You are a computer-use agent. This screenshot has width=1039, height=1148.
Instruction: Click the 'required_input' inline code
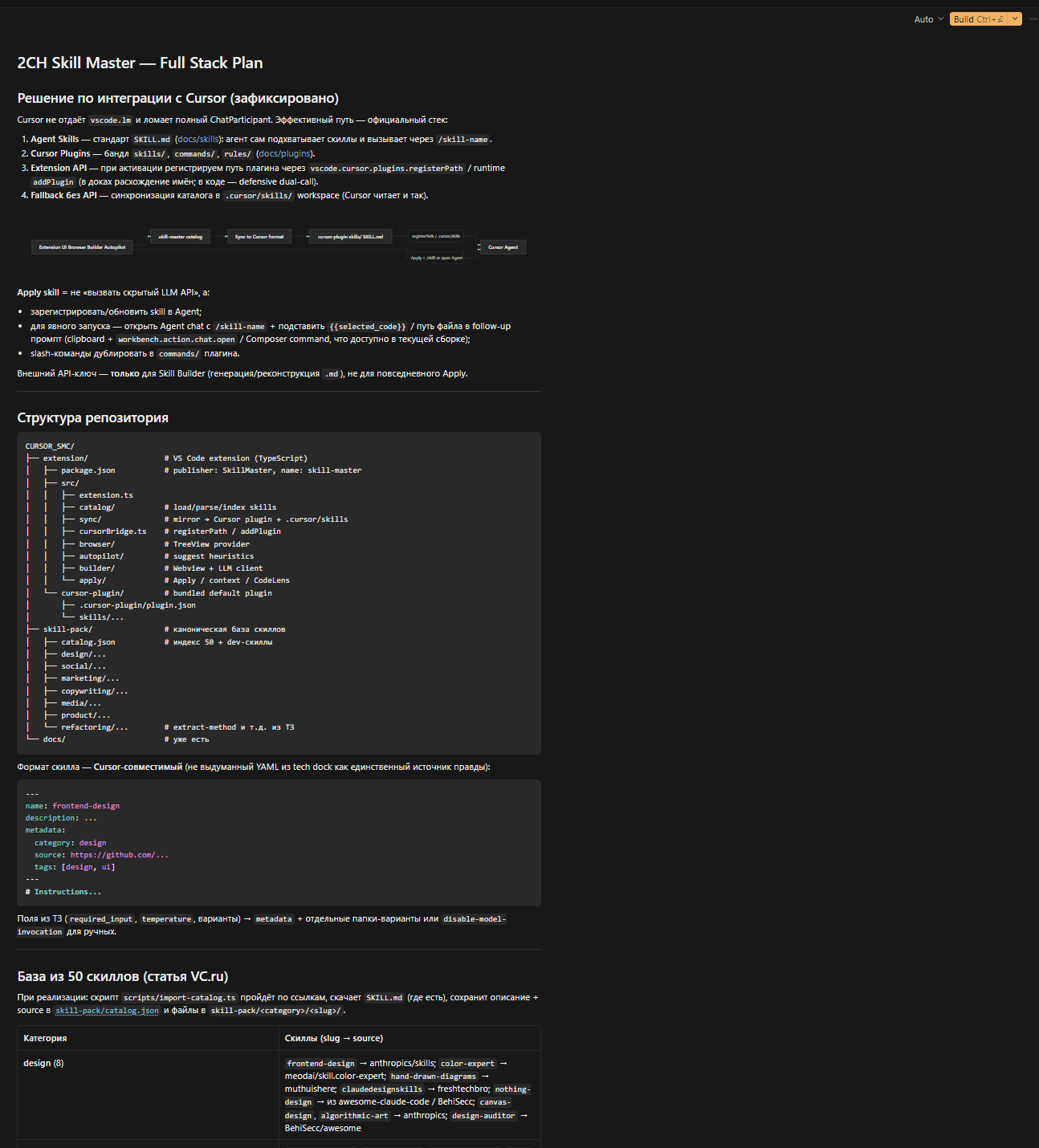[x=101, y=919]
